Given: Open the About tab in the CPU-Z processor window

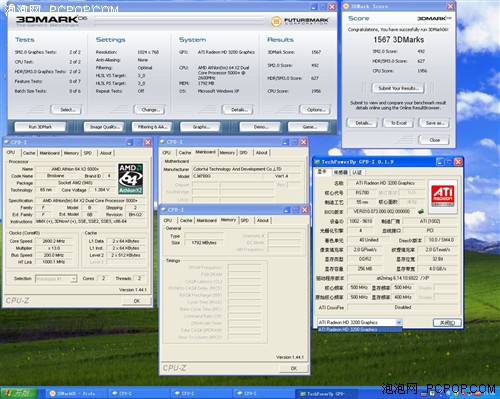Looking at the screenshot, I should pyautogui.click(x=106, y=153).
